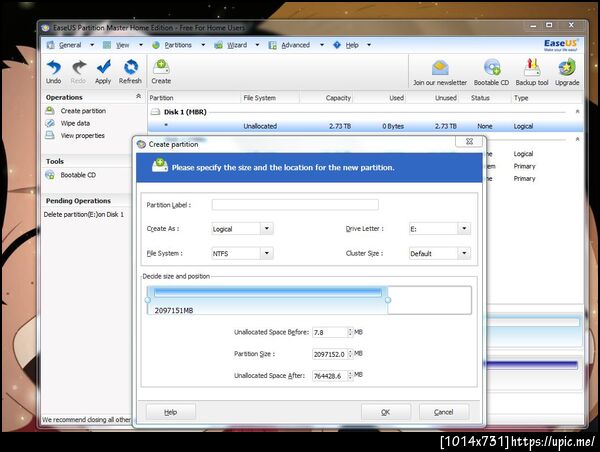600x452 pixels.
Task: Close the Create partition dialog
Action: coord(470,141)
